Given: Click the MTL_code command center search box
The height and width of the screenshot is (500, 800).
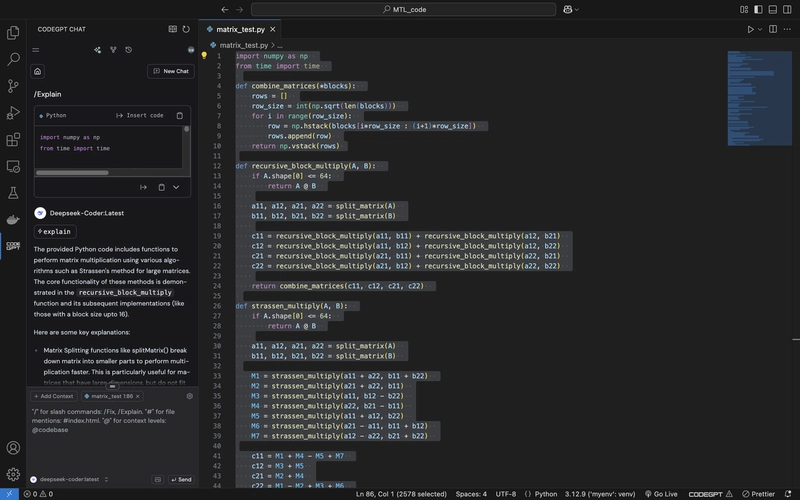Looking at the screenshot, I should (404, 9).
